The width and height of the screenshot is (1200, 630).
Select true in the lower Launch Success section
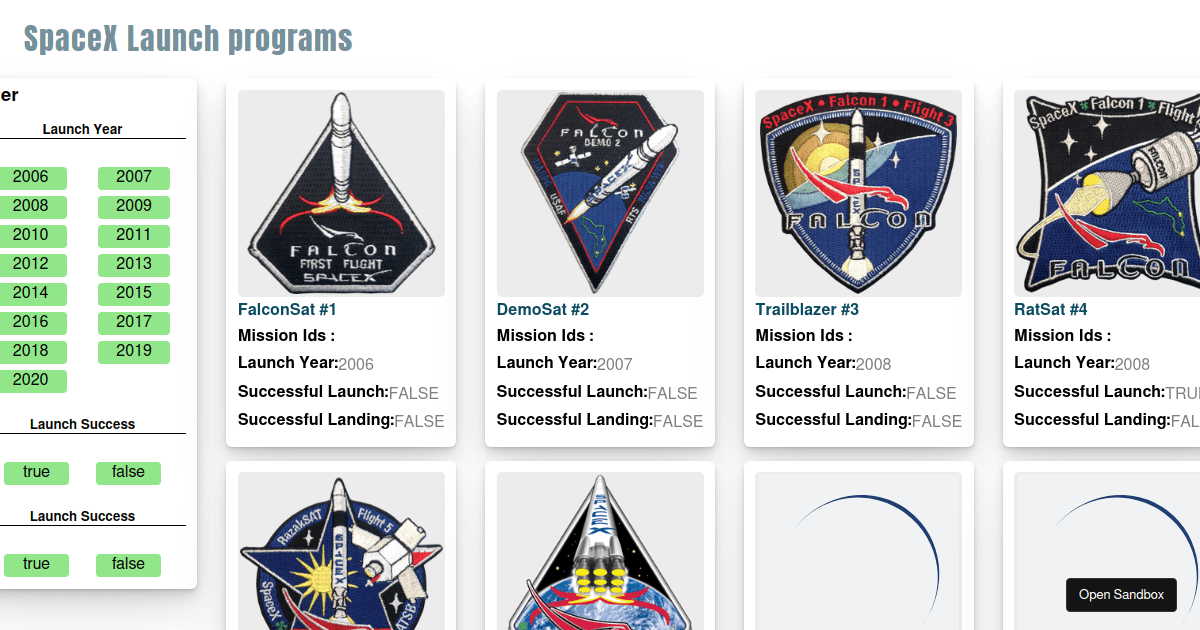coord(36,565)
